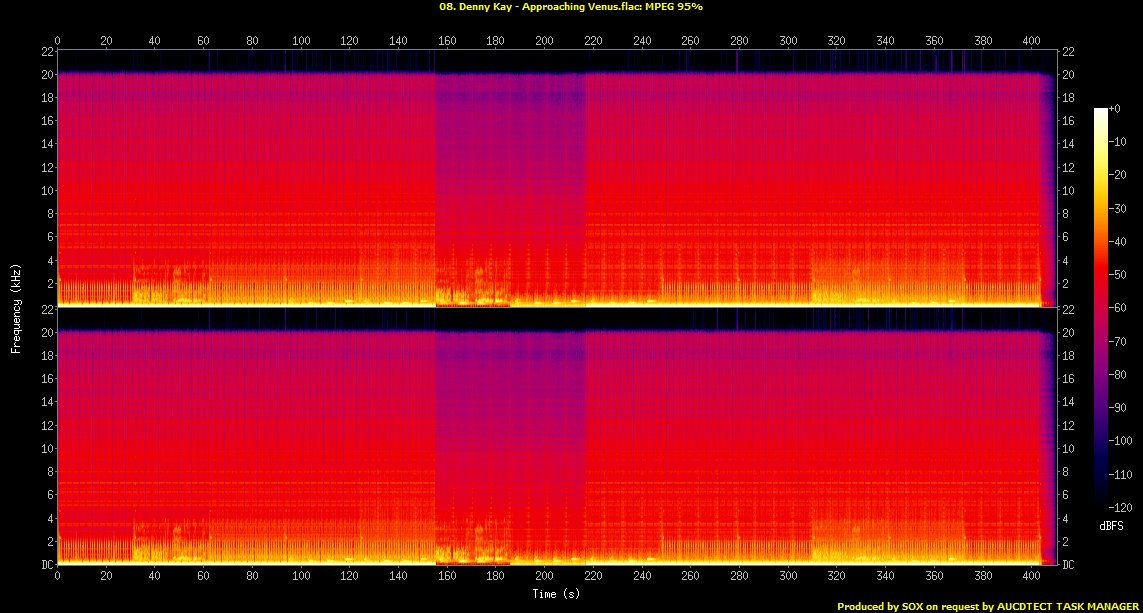Select the 400 tick on the top time axis
This screenshot has width=1143, height=613.
[1032, 41]
